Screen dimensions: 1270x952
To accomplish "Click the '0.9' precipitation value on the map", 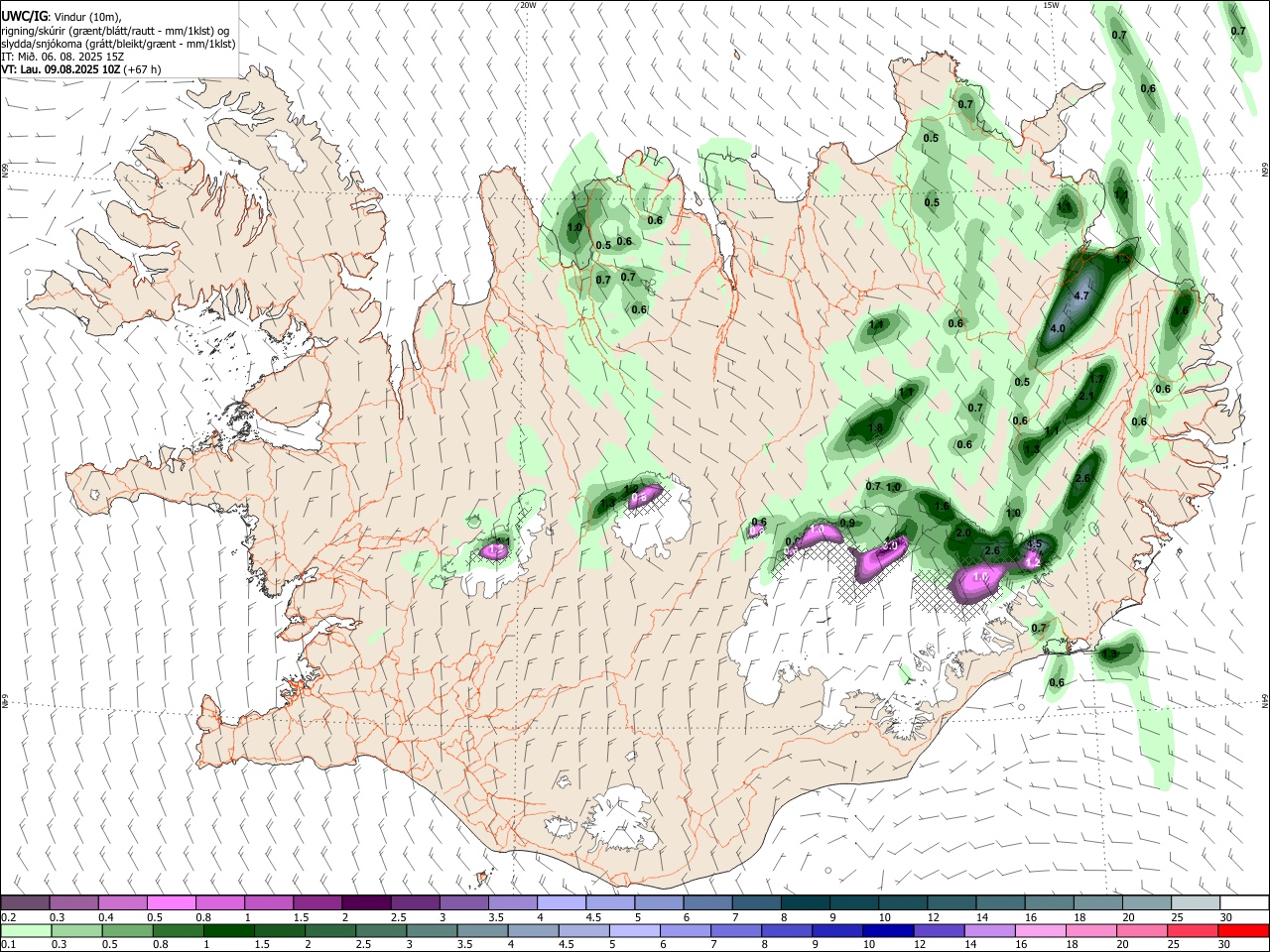I will (x=847, y=523).
